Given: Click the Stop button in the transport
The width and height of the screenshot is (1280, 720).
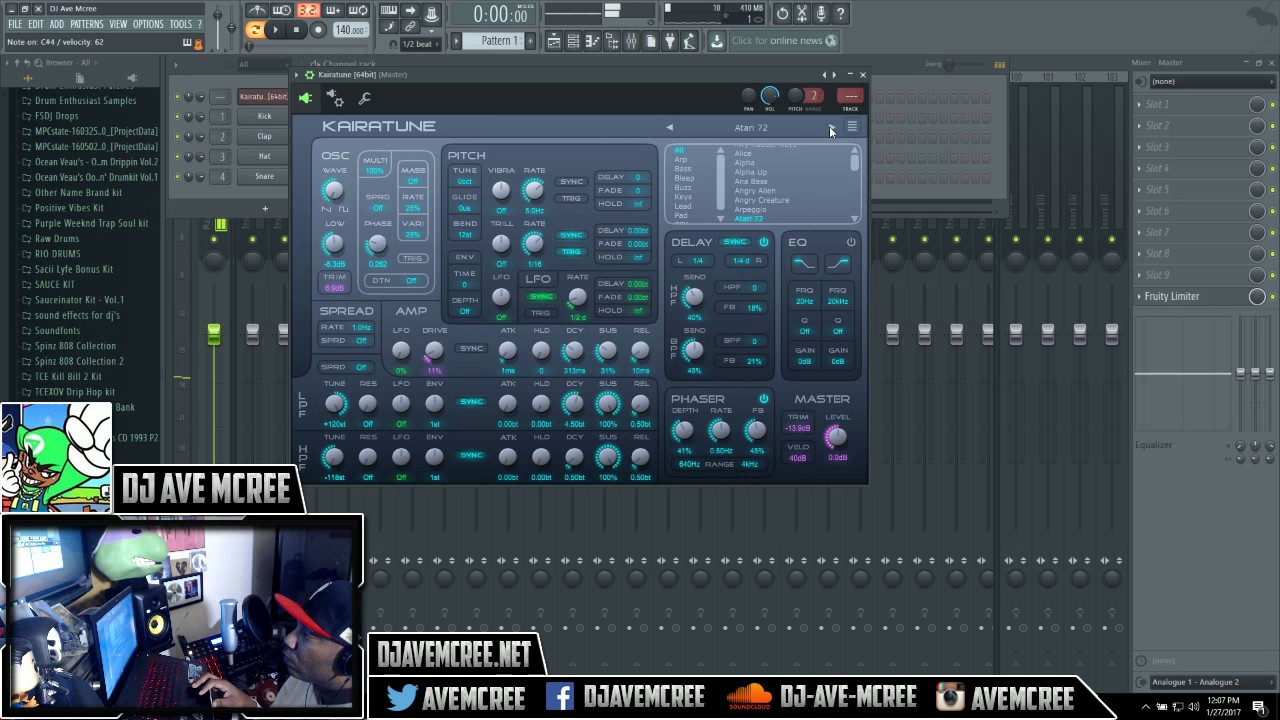Looking at the screenshot, I should (296, 30).
